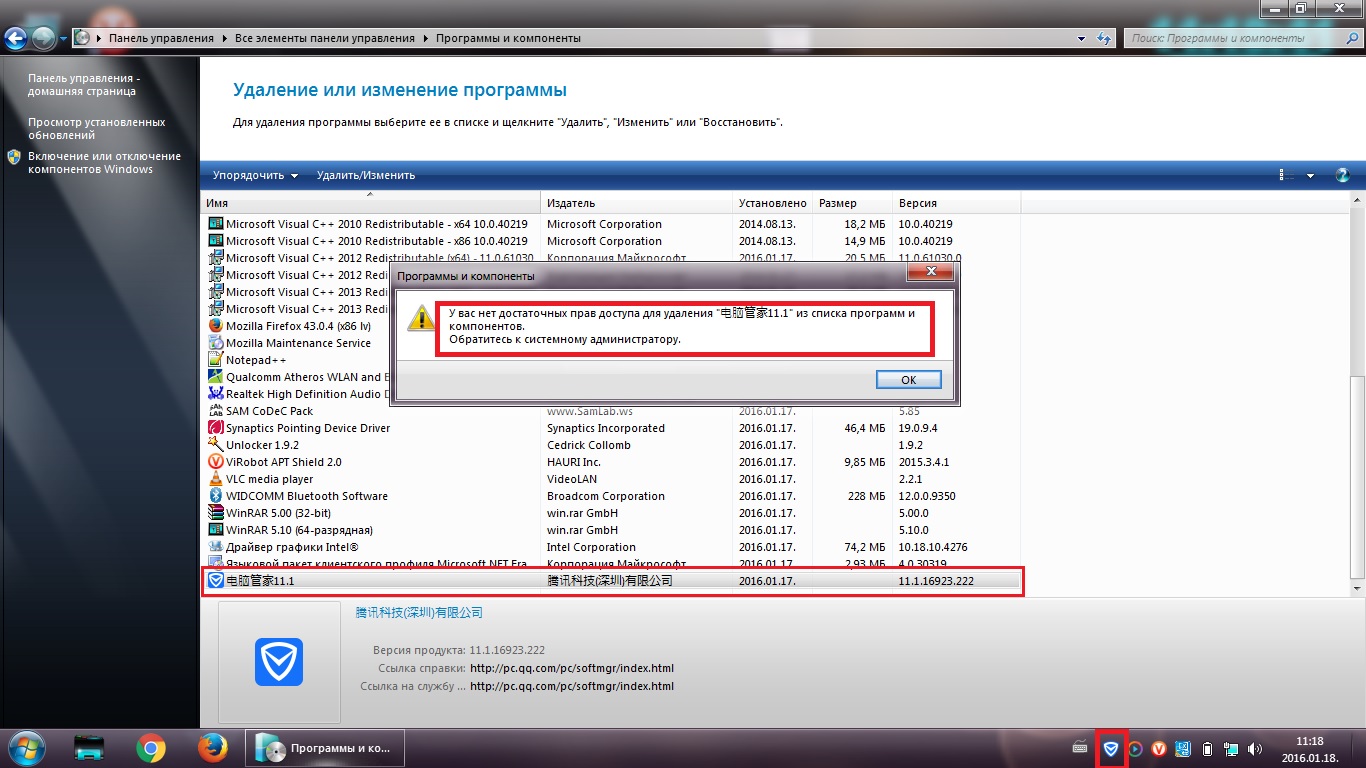Select the ViRobot APT Shield 2.0 icon
The image size is (1366, 768).
coord(215,462)
